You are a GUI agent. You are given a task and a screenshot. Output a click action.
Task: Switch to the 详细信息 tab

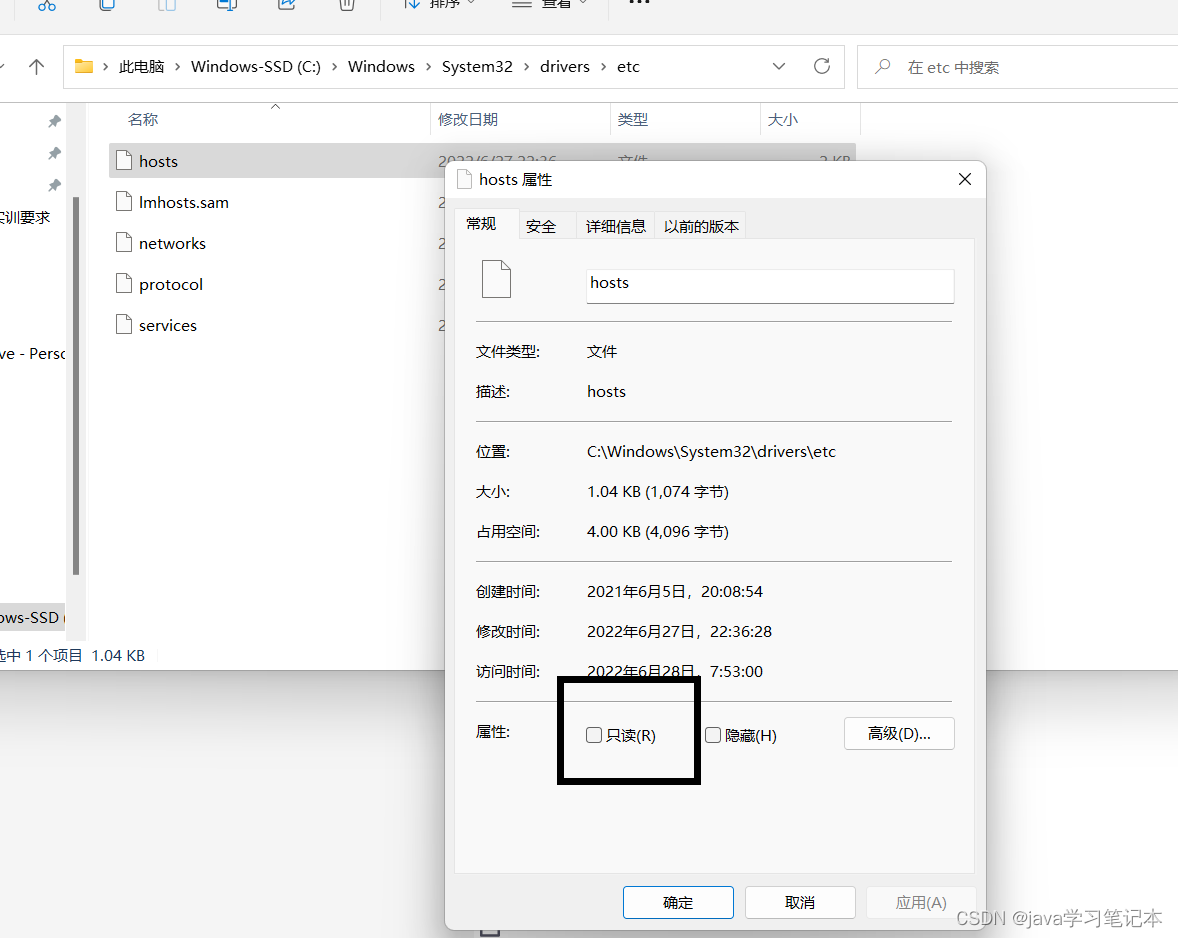point(615,225)
